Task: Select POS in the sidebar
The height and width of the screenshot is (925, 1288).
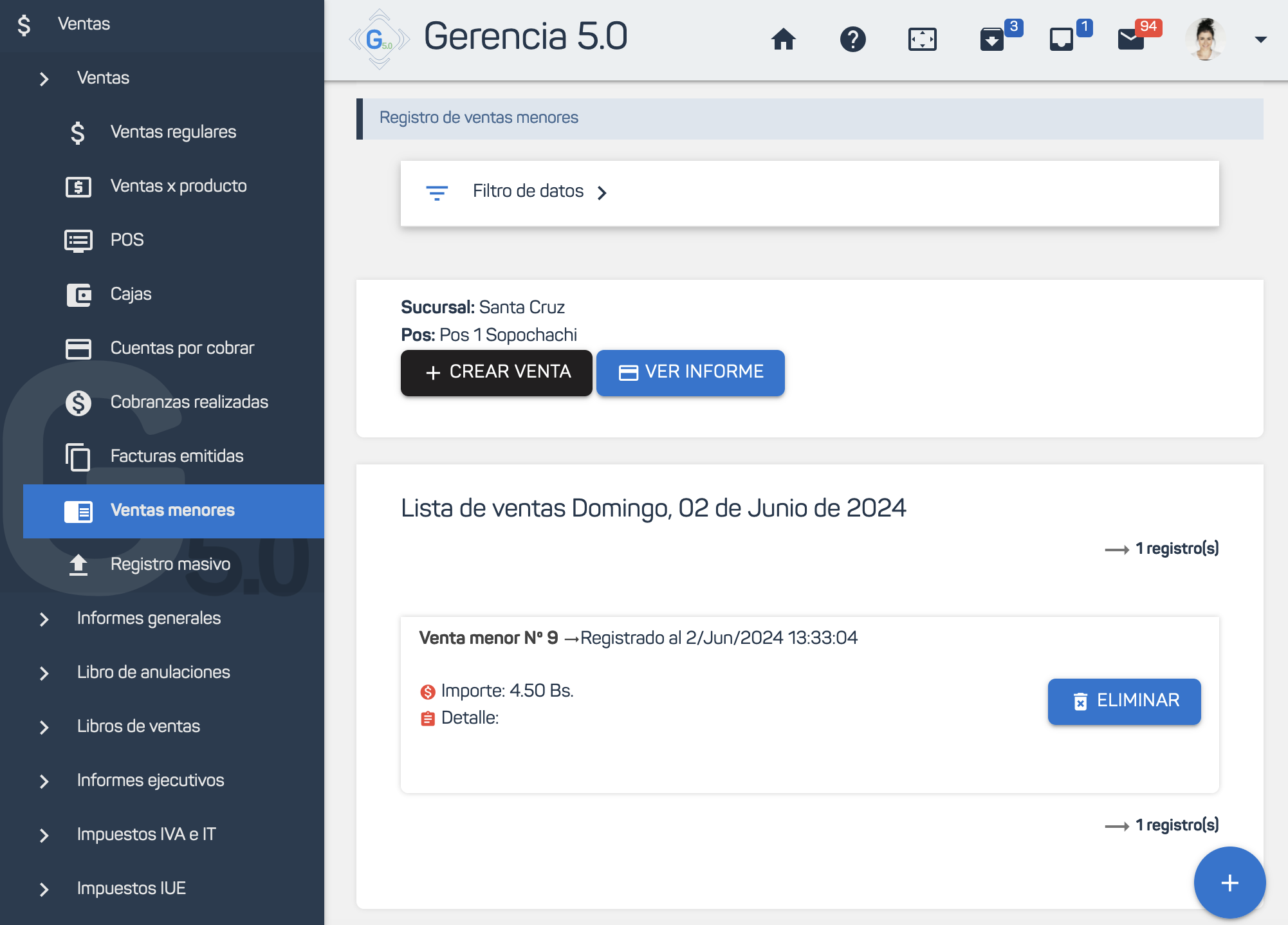Action: (127, 240)
